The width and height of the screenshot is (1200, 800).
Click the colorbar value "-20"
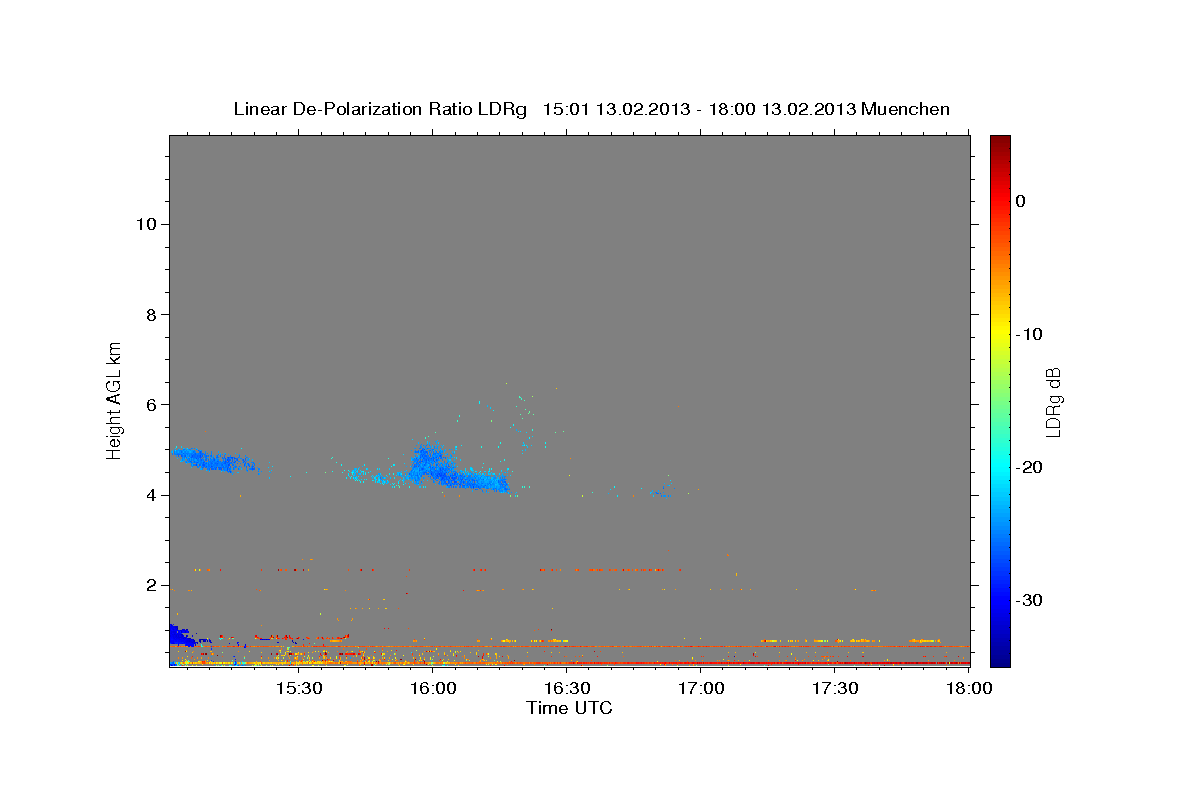click(1030, 467)
